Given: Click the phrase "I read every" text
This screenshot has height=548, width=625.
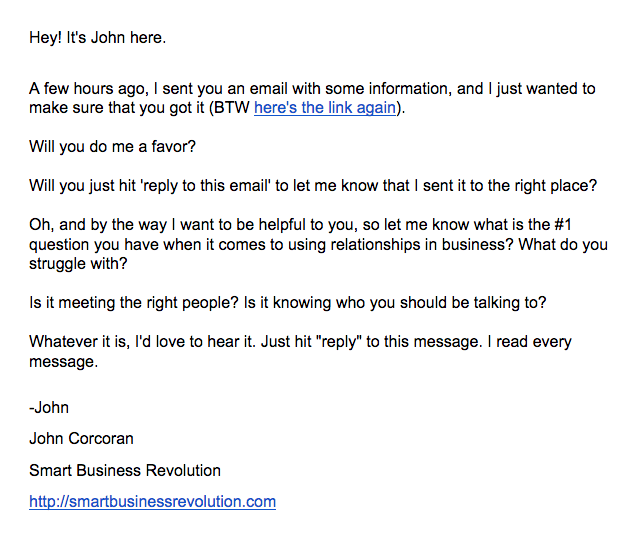Looking at the screenshot, I should [x=529, y=342].
